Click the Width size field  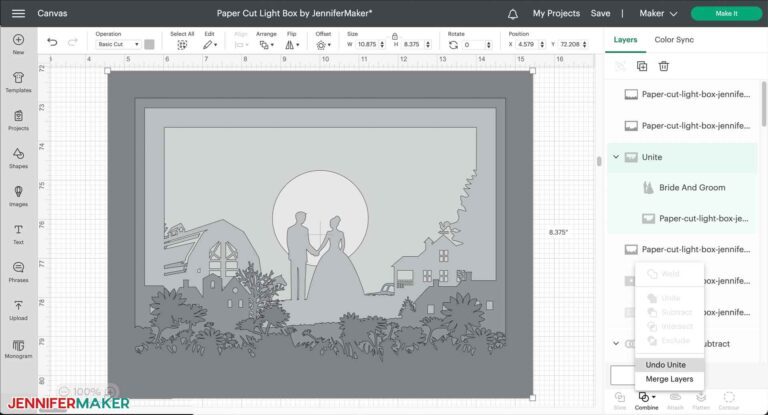click(367, 44)
